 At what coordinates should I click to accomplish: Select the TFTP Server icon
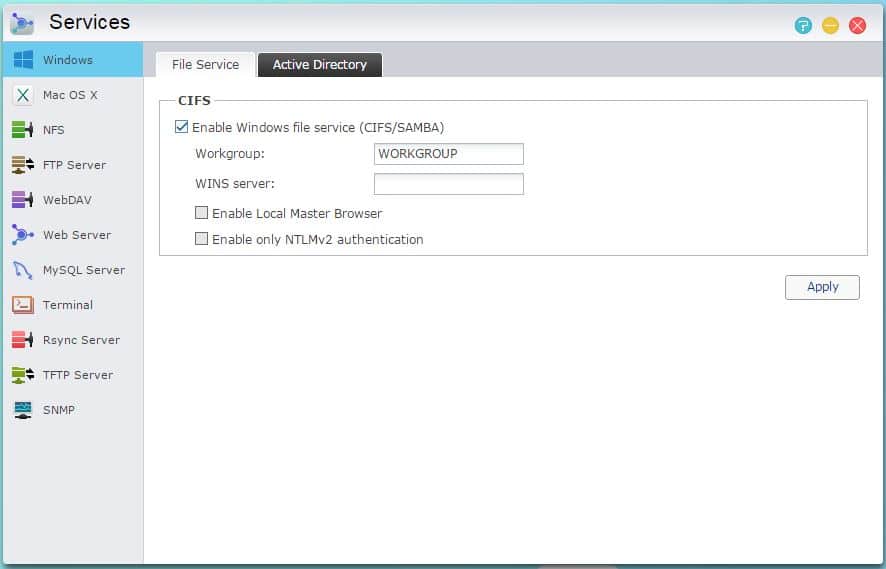click(x=23, y=375)
